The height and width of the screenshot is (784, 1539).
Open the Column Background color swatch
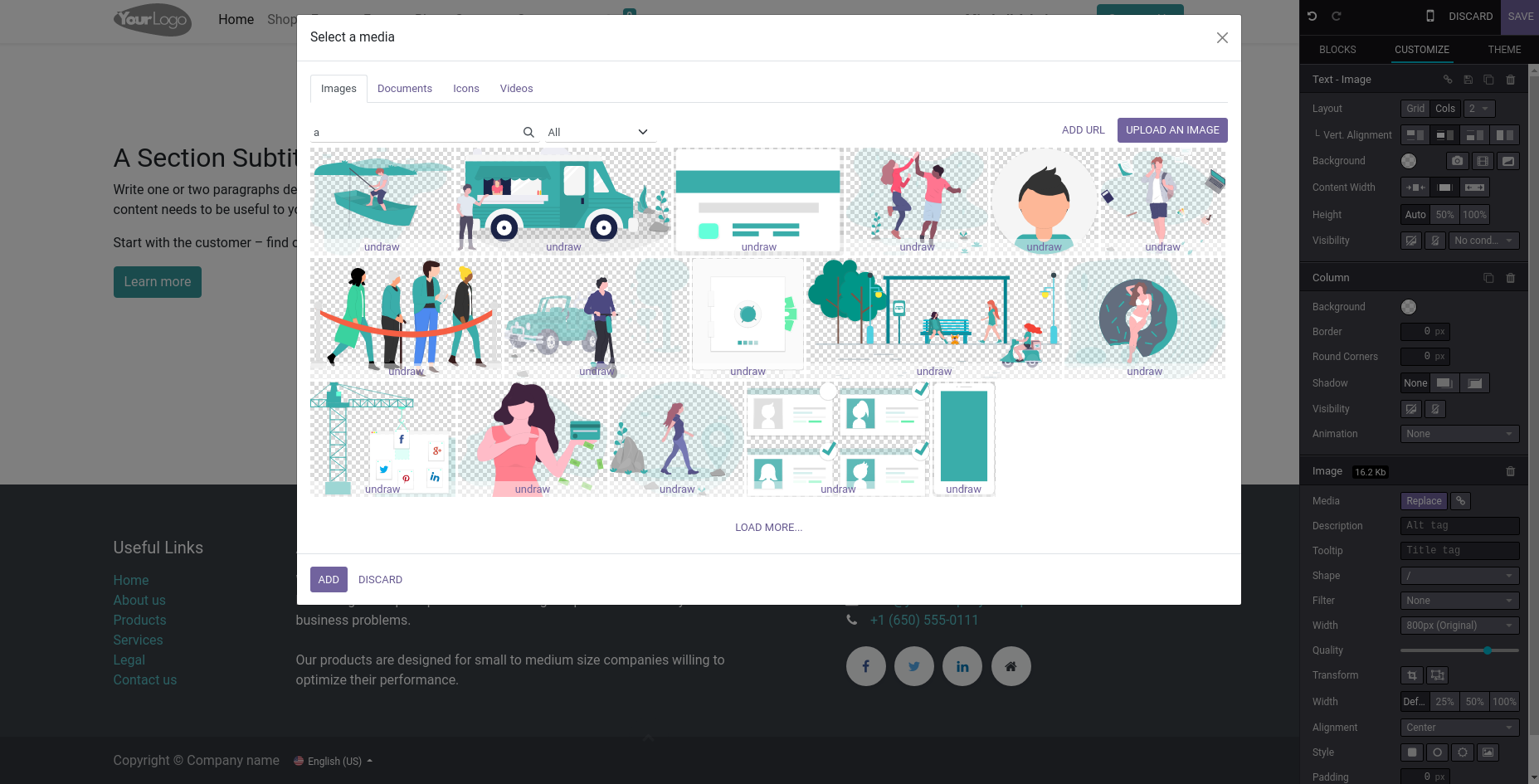pos(1409,307)
